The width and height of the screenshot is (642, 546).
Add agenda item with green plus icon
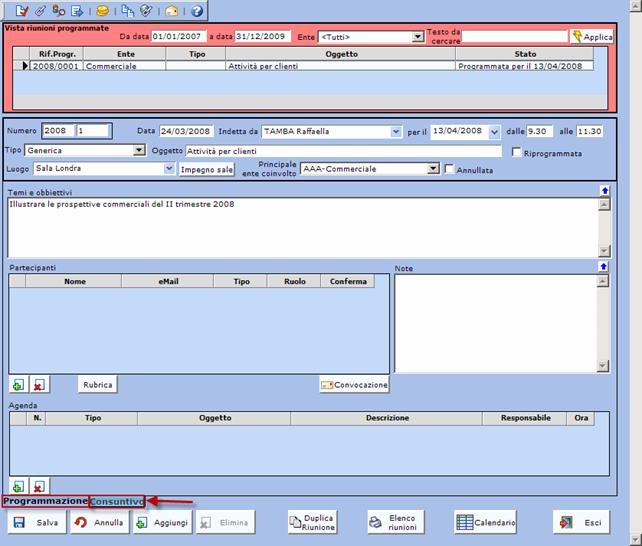(18, 486)
